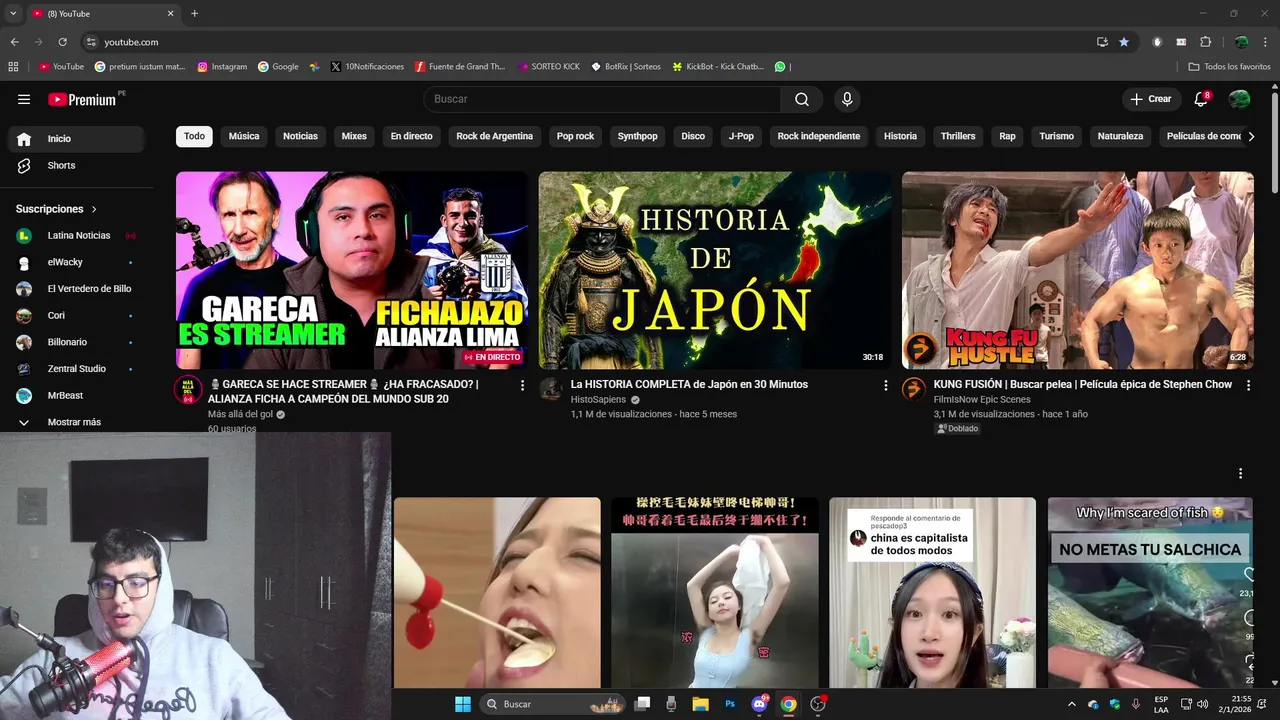
Task: Open the 'china es capitalista' Short
Action: coord(932,593)
